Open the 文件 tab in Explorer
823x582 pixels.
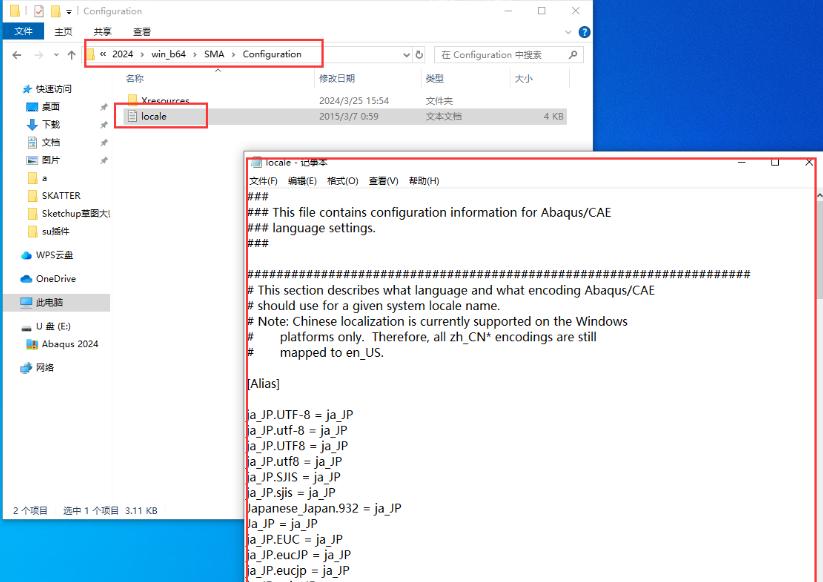[23, 31]
